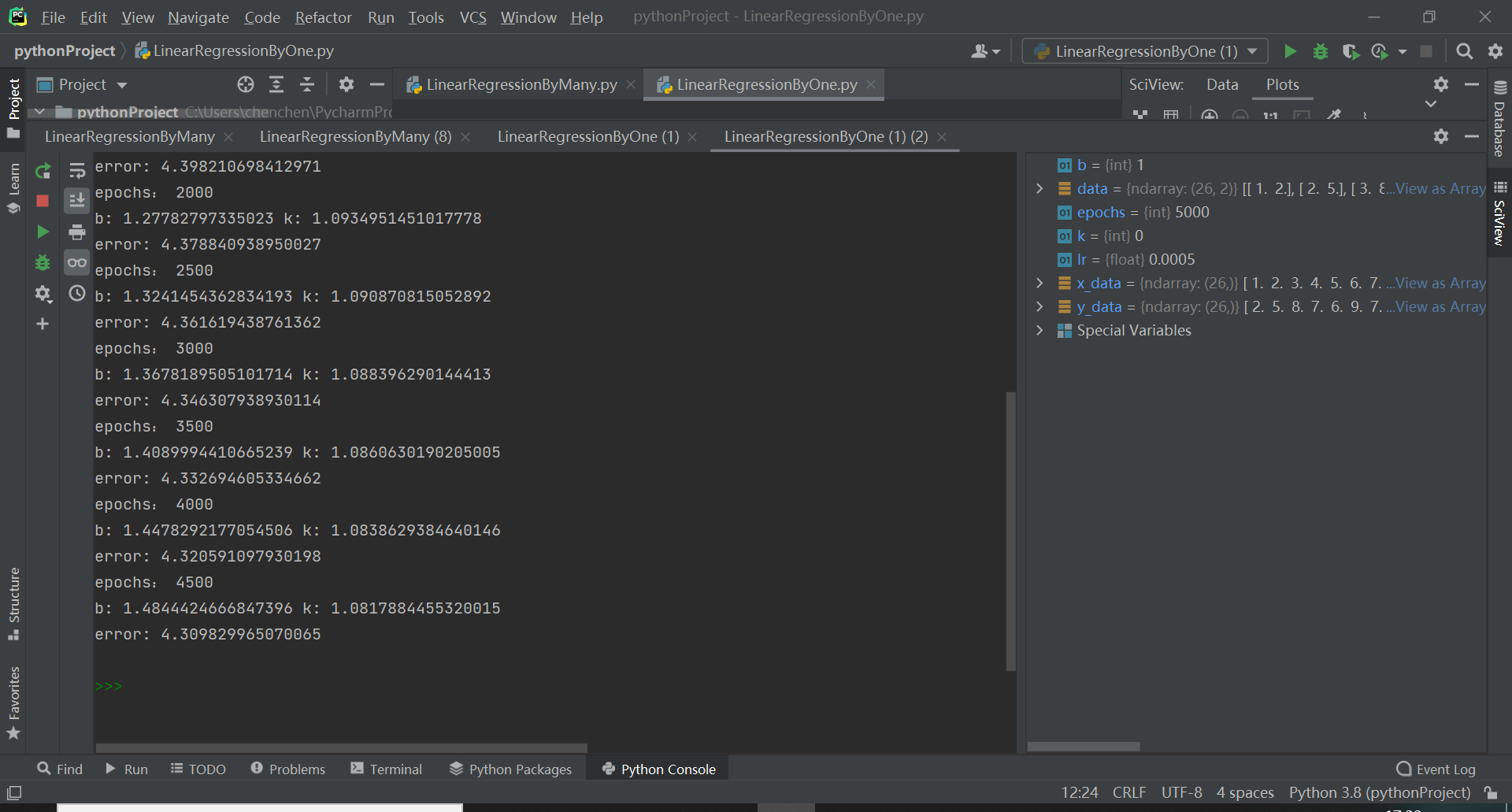Open user account dropdown icon
This screenshot has height=812, width=1512.
click(985, 51)
